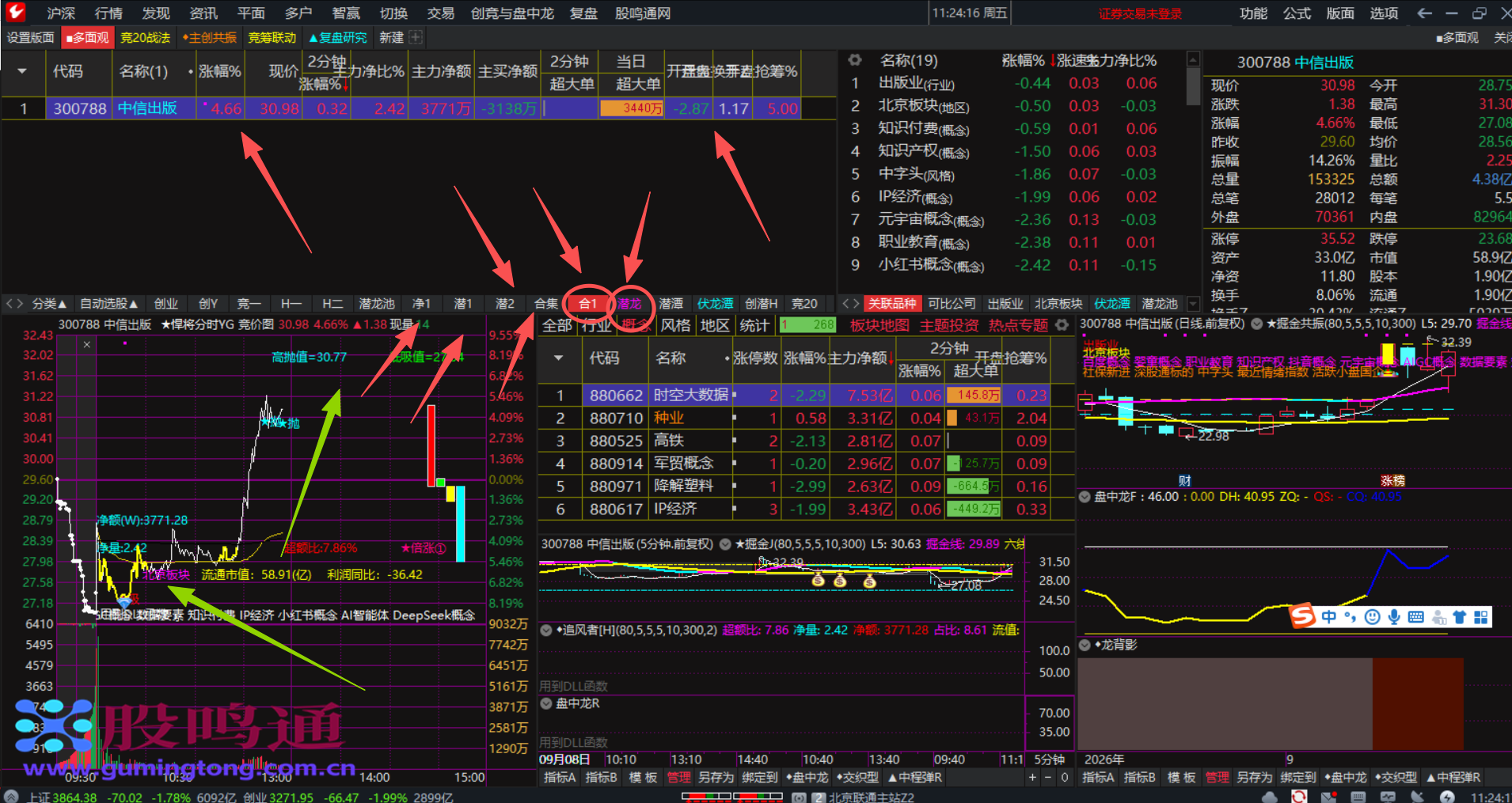Viewport: 1512px width, 803px height.
Task: Open gear settings beside 热点专题
Action: pos(1062,325)
